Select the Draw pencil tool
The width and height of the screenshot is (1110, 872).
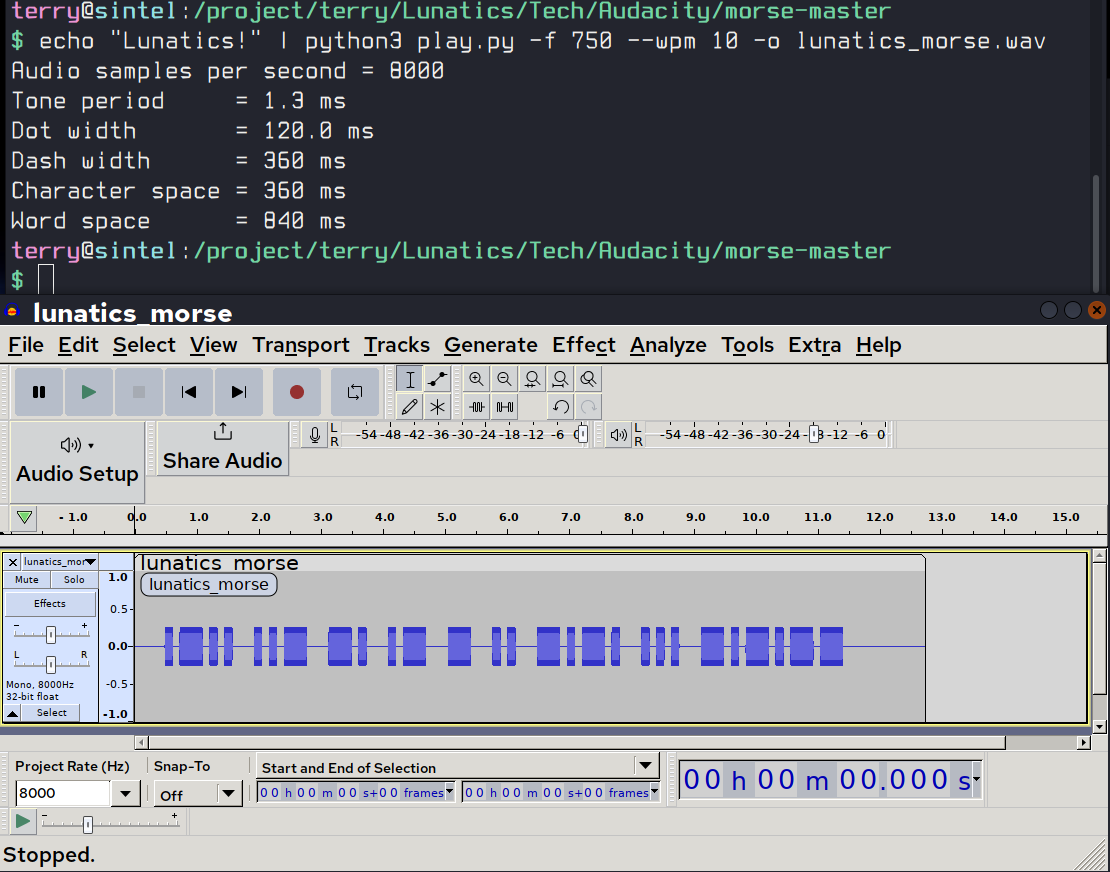[x=409, y=407]
